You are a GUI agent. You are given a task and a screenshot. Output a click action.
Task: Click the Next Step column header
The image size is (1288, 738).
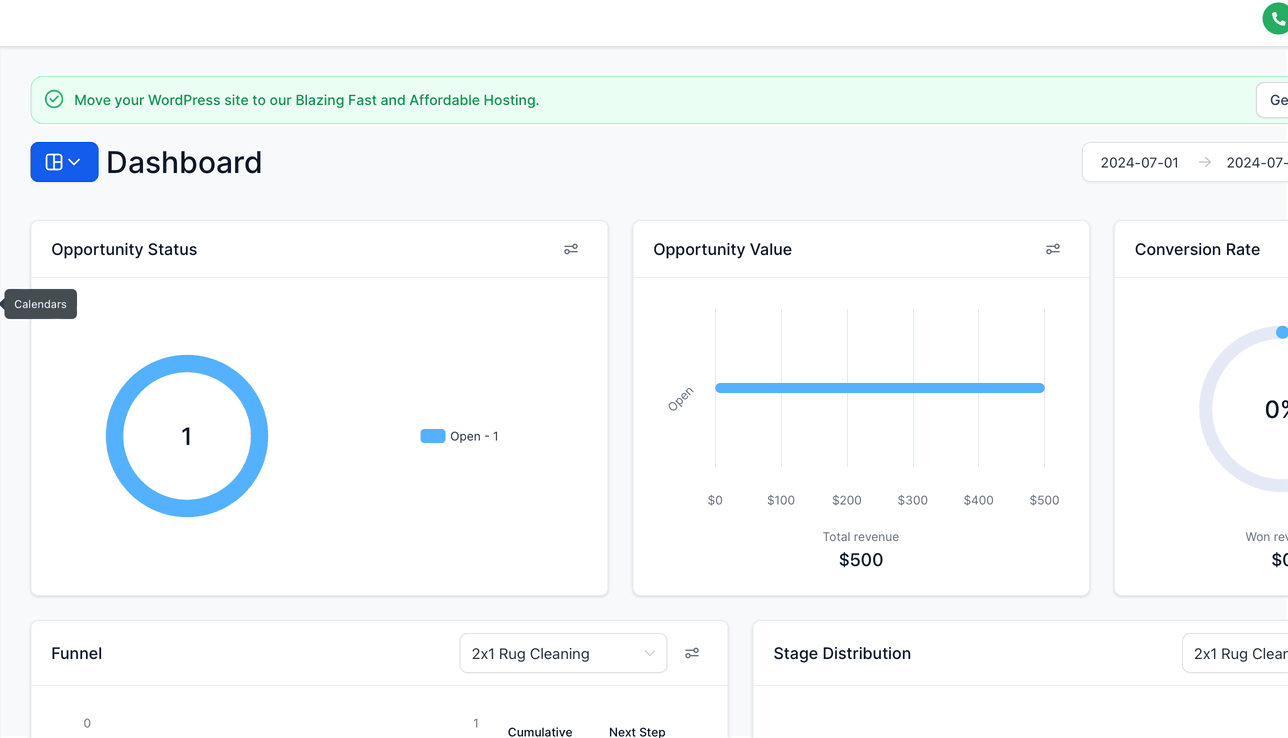pyautogui.click(x=637, y=732)
